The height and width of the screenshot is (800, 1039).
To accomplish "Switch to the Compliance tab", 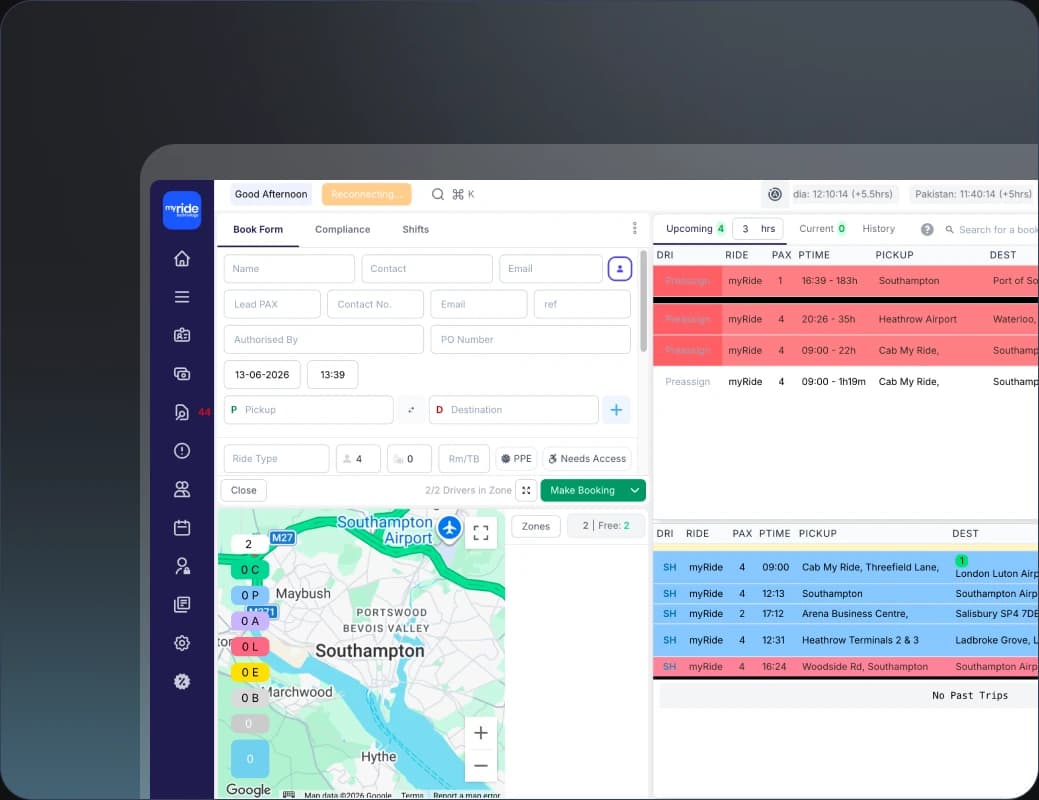I will (x=343, y=229).
